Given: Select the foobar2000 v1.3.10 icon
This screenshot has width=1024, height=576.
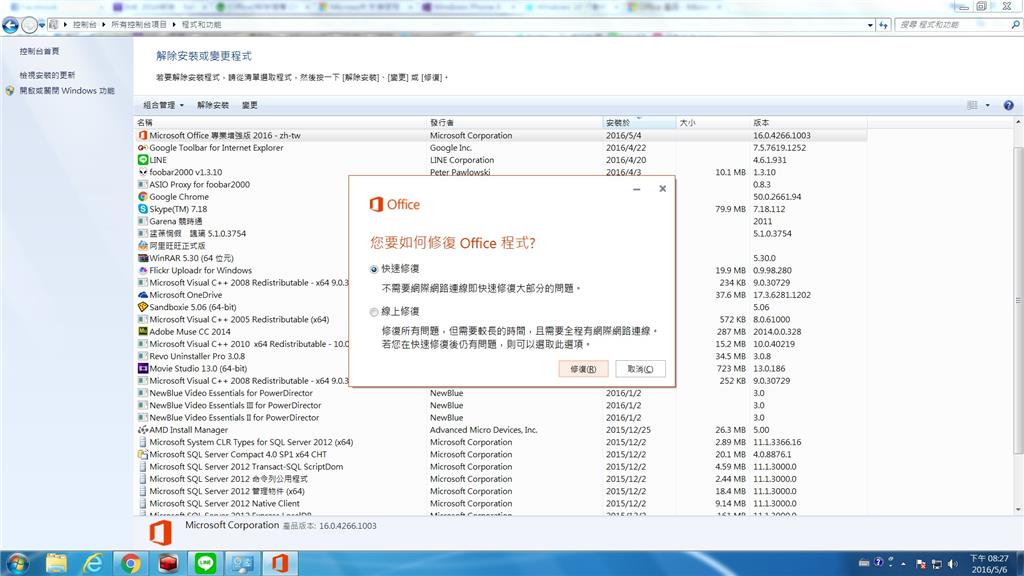Looking at the screenshot, I should [x=142, y=172].
